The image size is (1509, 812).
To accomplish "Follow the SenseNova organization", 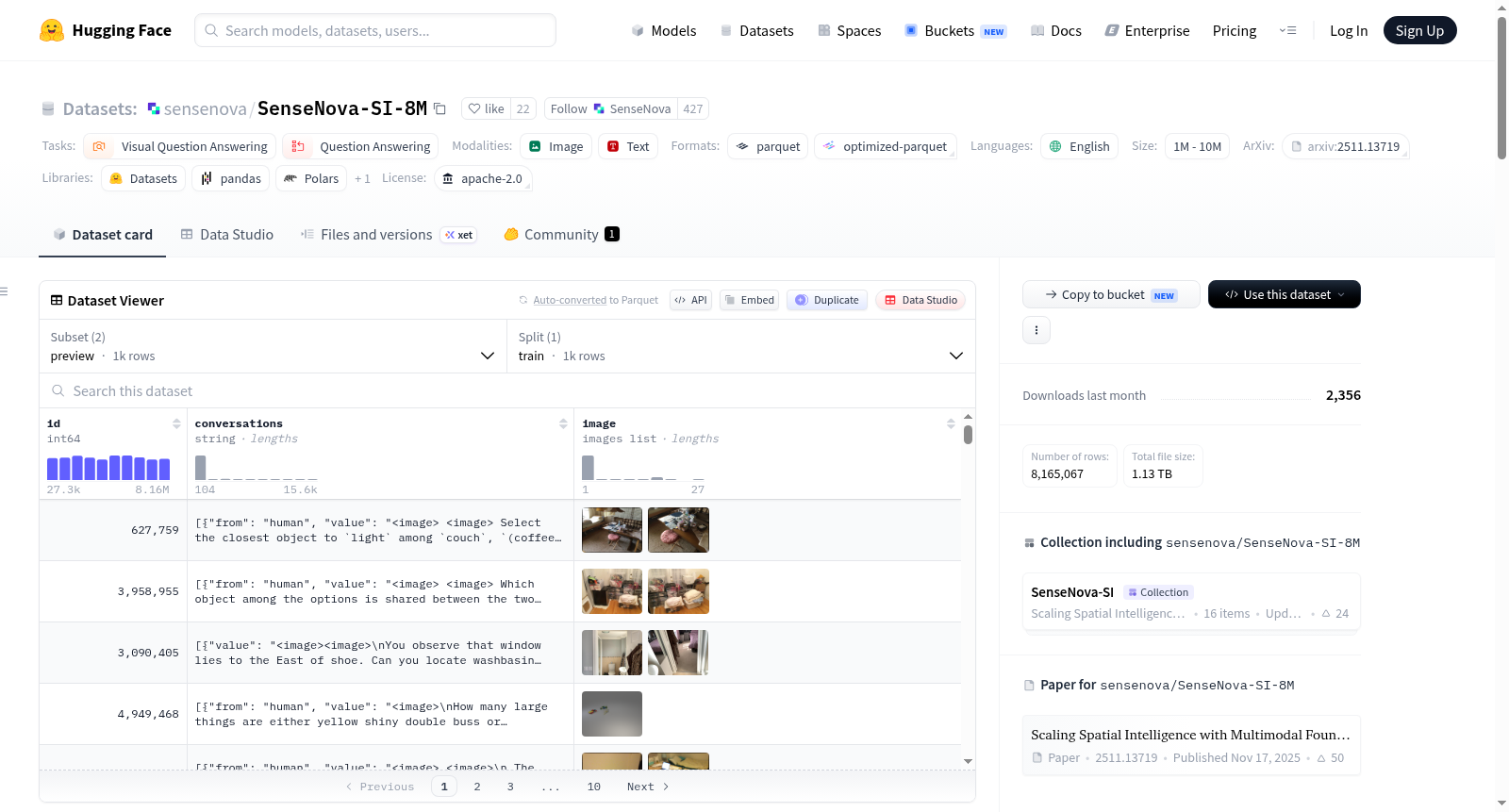I will 611,108.
